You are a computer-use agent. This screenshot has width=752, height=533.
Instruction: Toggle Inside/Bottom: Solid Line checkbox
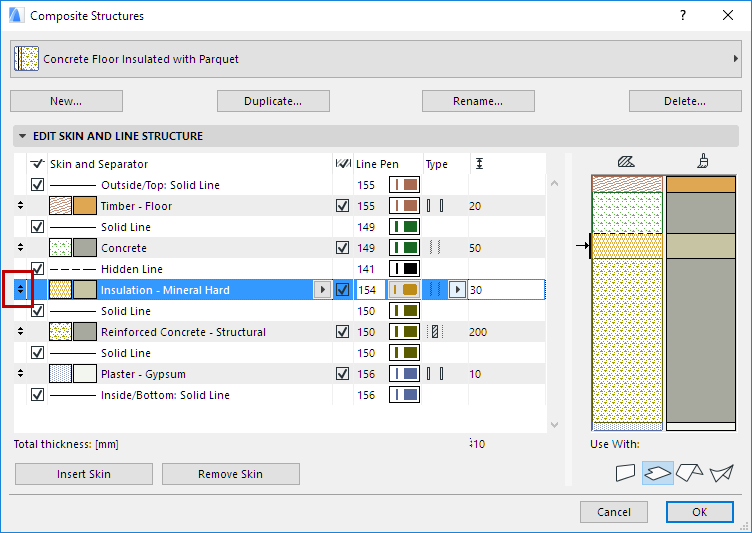click(37, 394)
